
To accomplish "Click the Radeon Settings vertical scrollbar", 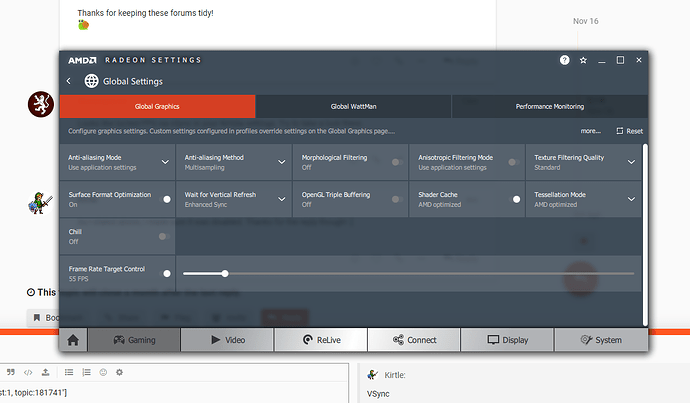I will tap(645, 235).
